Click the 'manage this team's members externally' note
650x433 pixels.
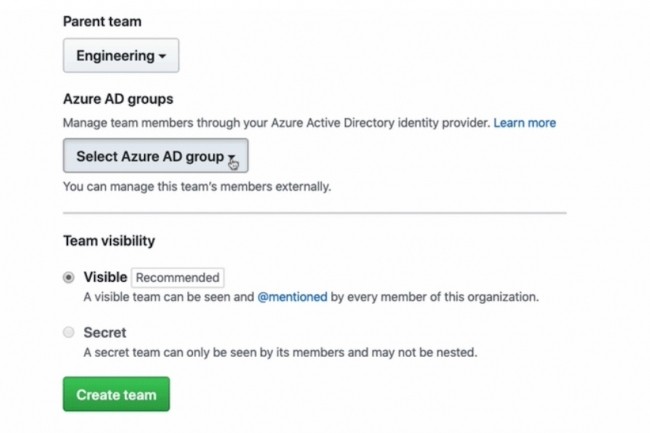[197, 187]
